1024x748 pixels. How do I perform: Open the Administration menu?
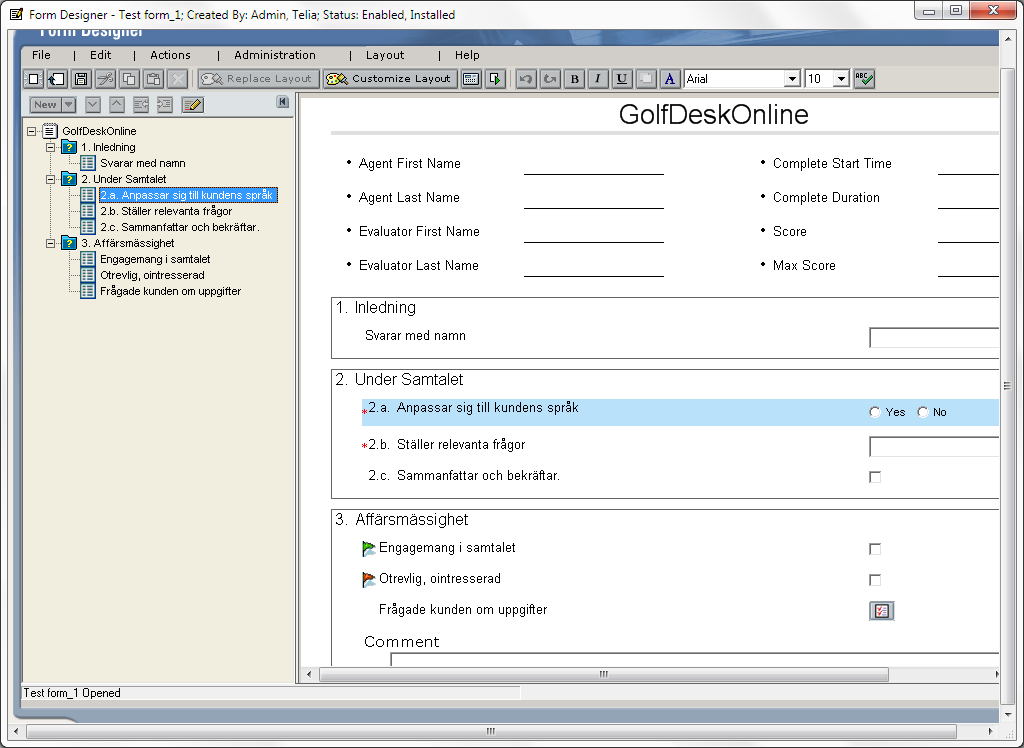click(x=275, y=55)
